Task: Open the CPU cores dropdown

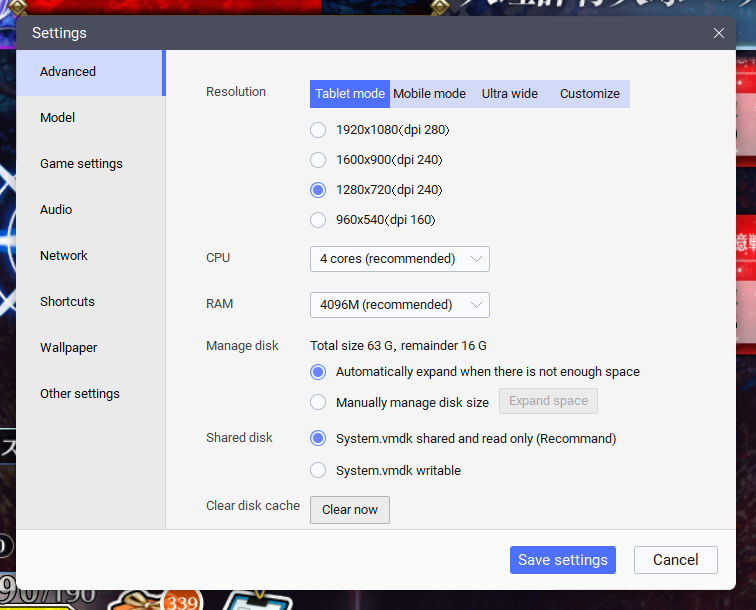Action: [x=400, y=259]
